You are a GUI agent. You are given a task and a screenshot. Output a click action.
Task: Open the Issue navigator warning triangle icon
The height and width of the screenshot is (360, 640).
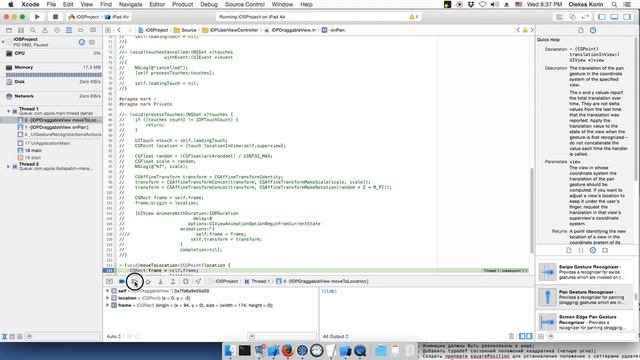point(45,30)
